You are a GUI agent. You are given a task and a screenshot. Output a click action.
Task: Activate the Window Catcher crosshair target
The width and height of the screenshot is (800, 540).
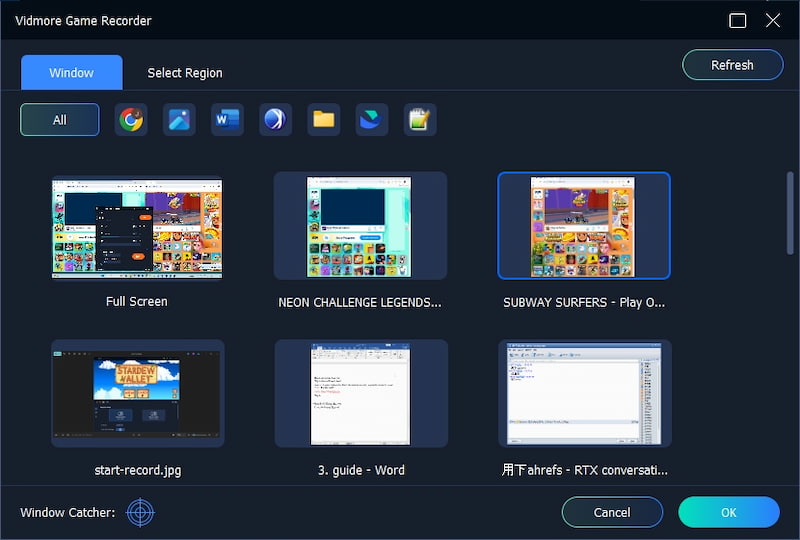coord(141,513)
